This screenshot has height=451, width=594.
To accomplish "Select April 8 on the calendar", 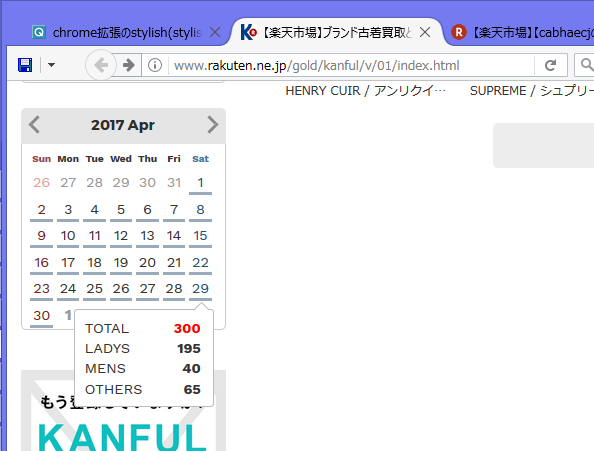I will click(200, 210).
